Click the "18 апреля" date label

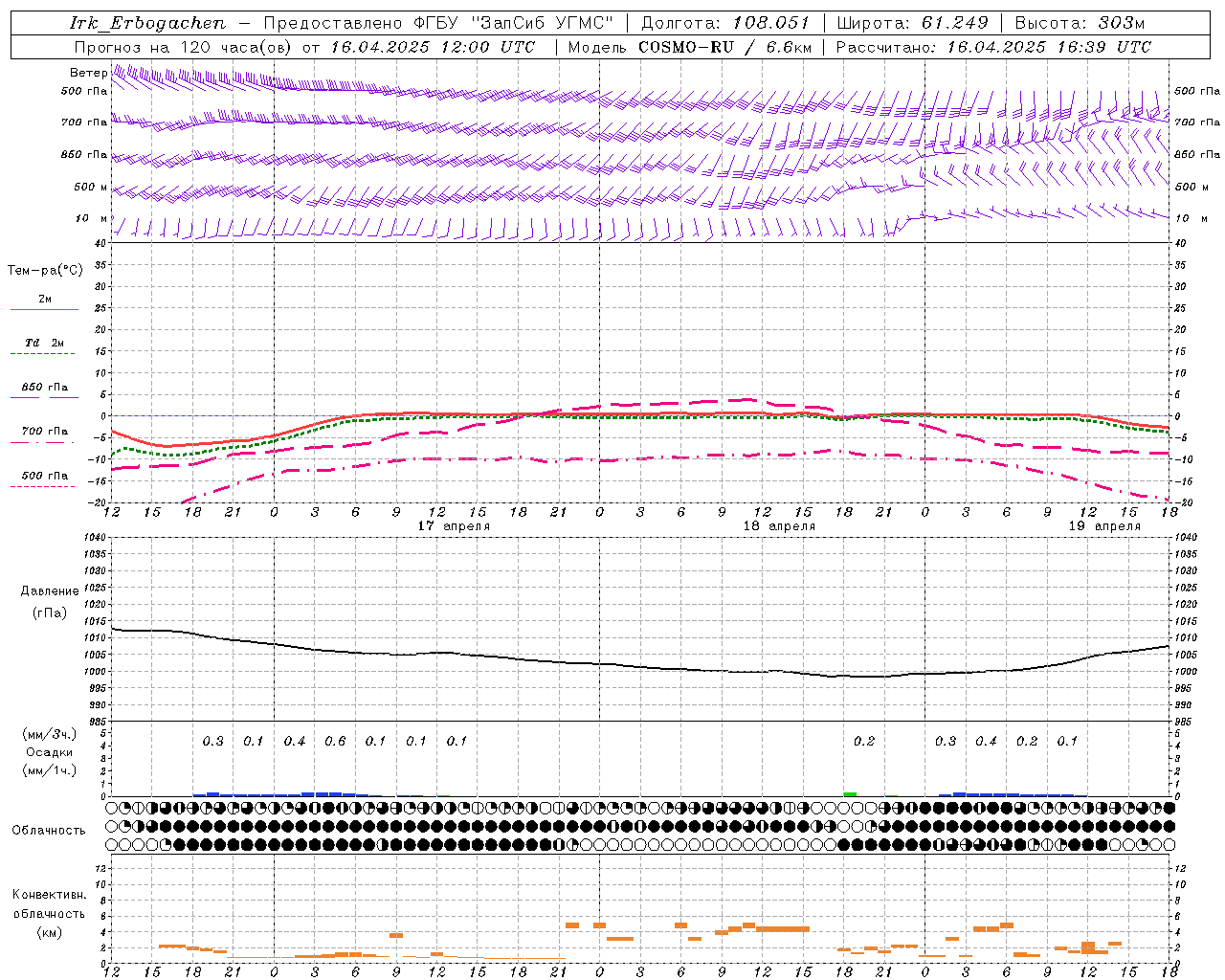pyautogui.click(x=779, y=526)
